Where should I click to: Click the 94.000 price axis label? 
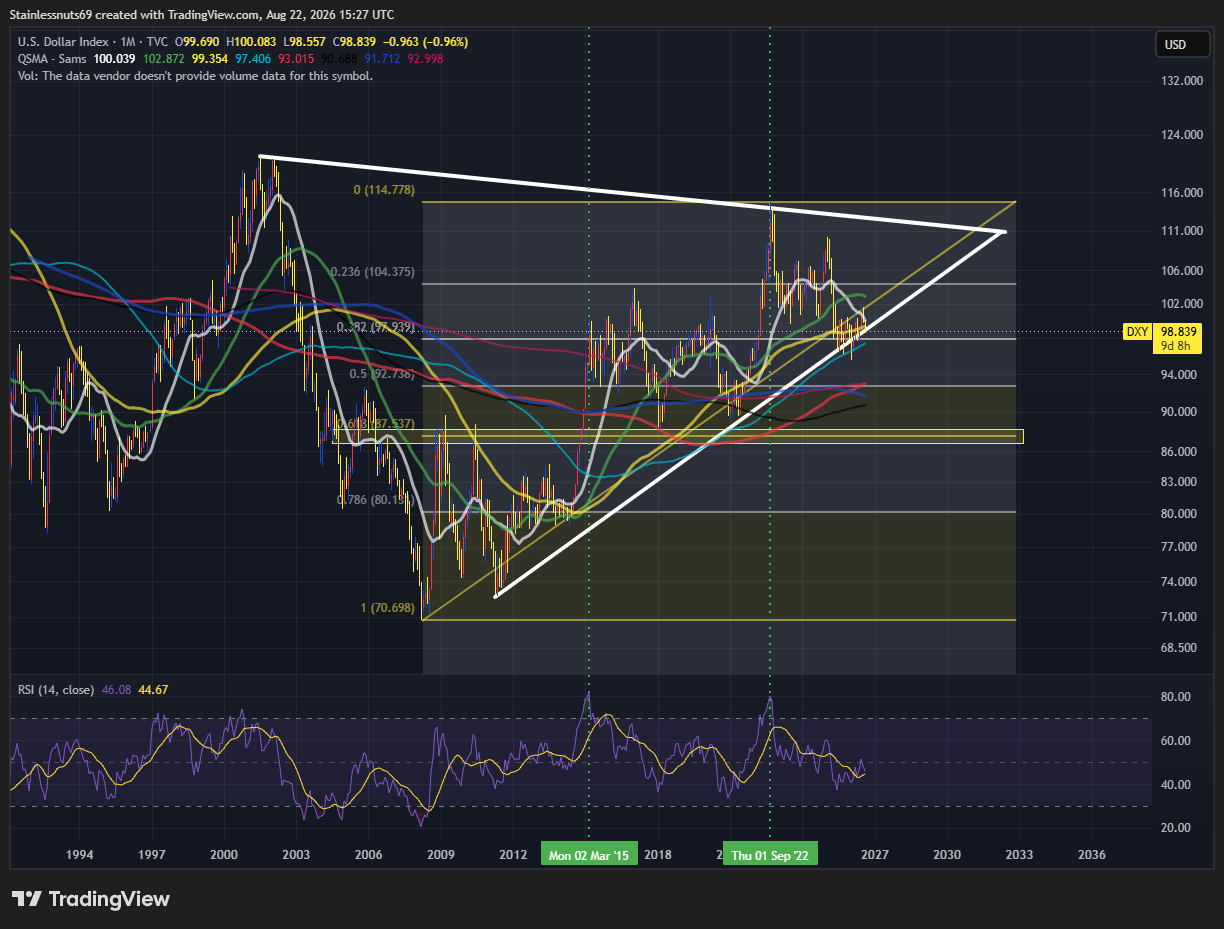click(1181, 375)
